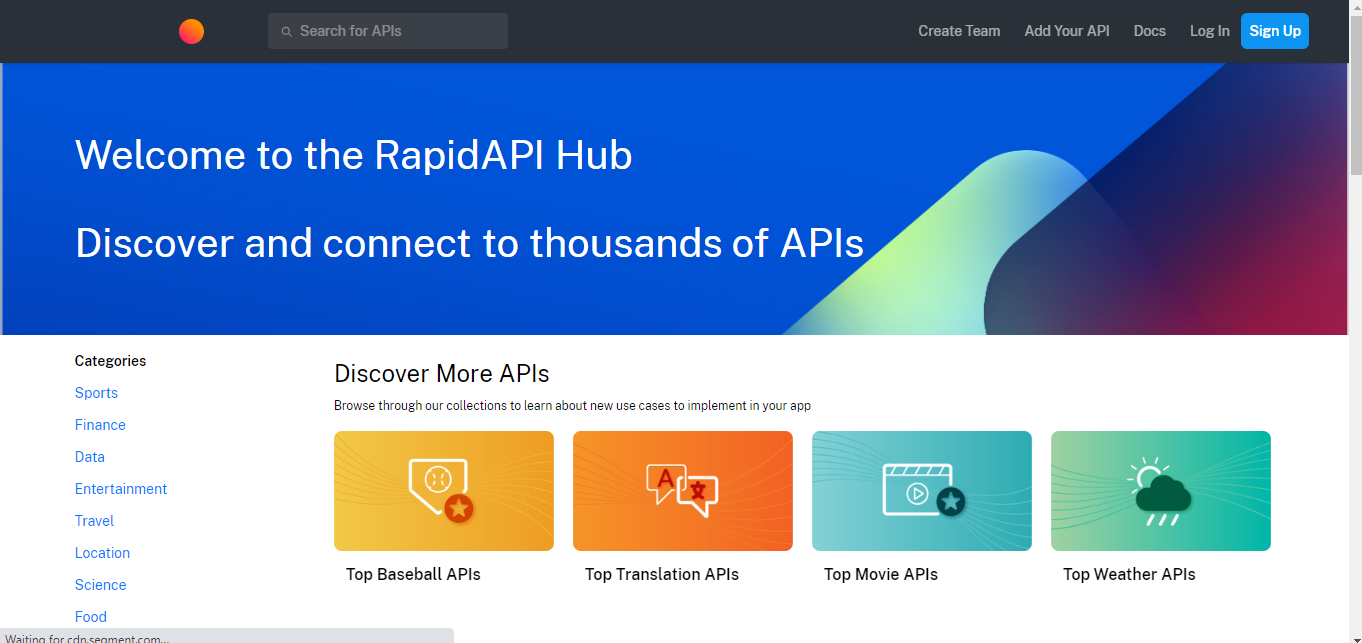Click the Discover More APIs heading

click(x=442, y=374)
